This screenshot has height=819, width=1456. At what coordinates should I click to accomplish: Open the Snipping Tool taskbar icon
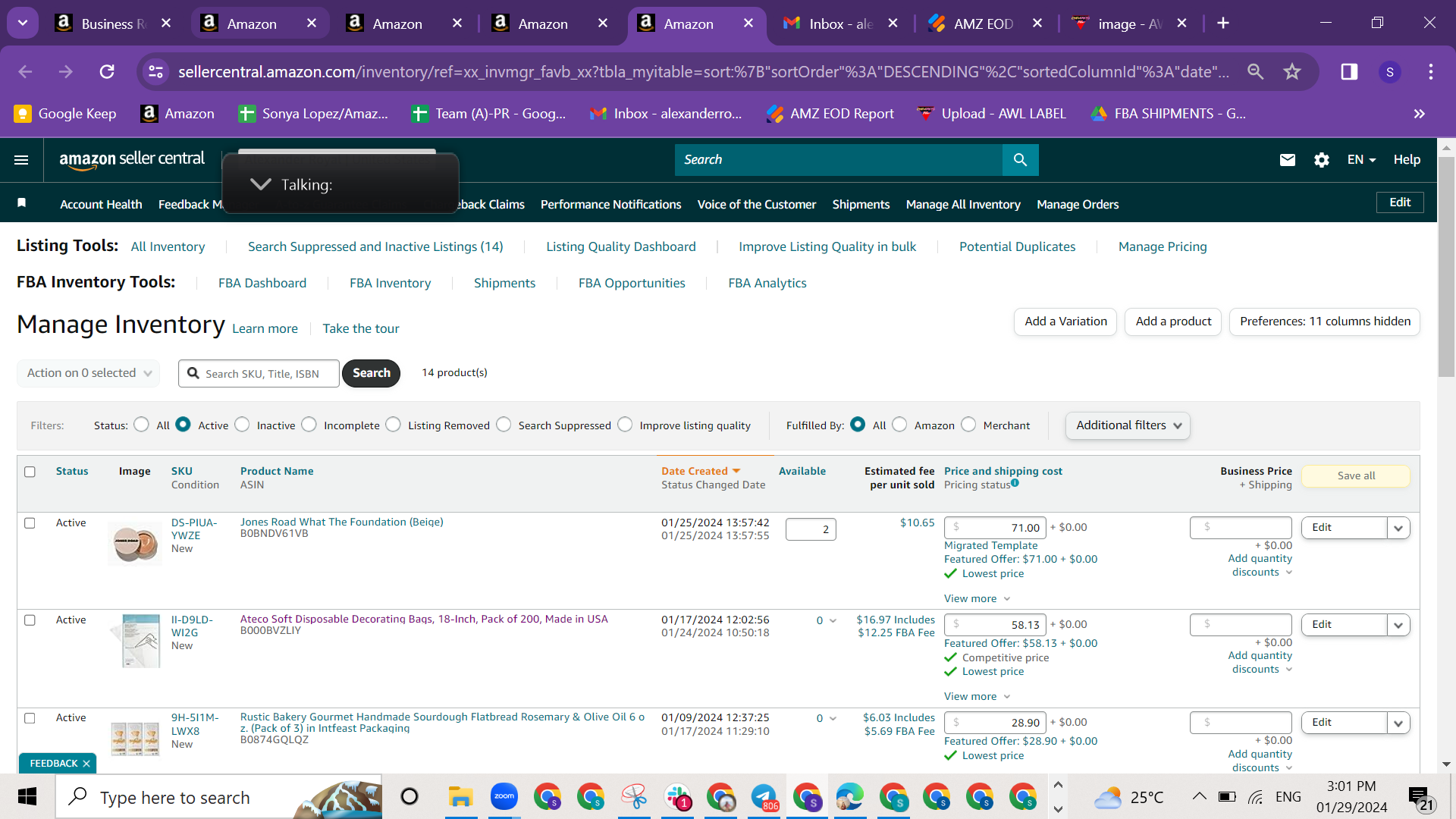633,797
